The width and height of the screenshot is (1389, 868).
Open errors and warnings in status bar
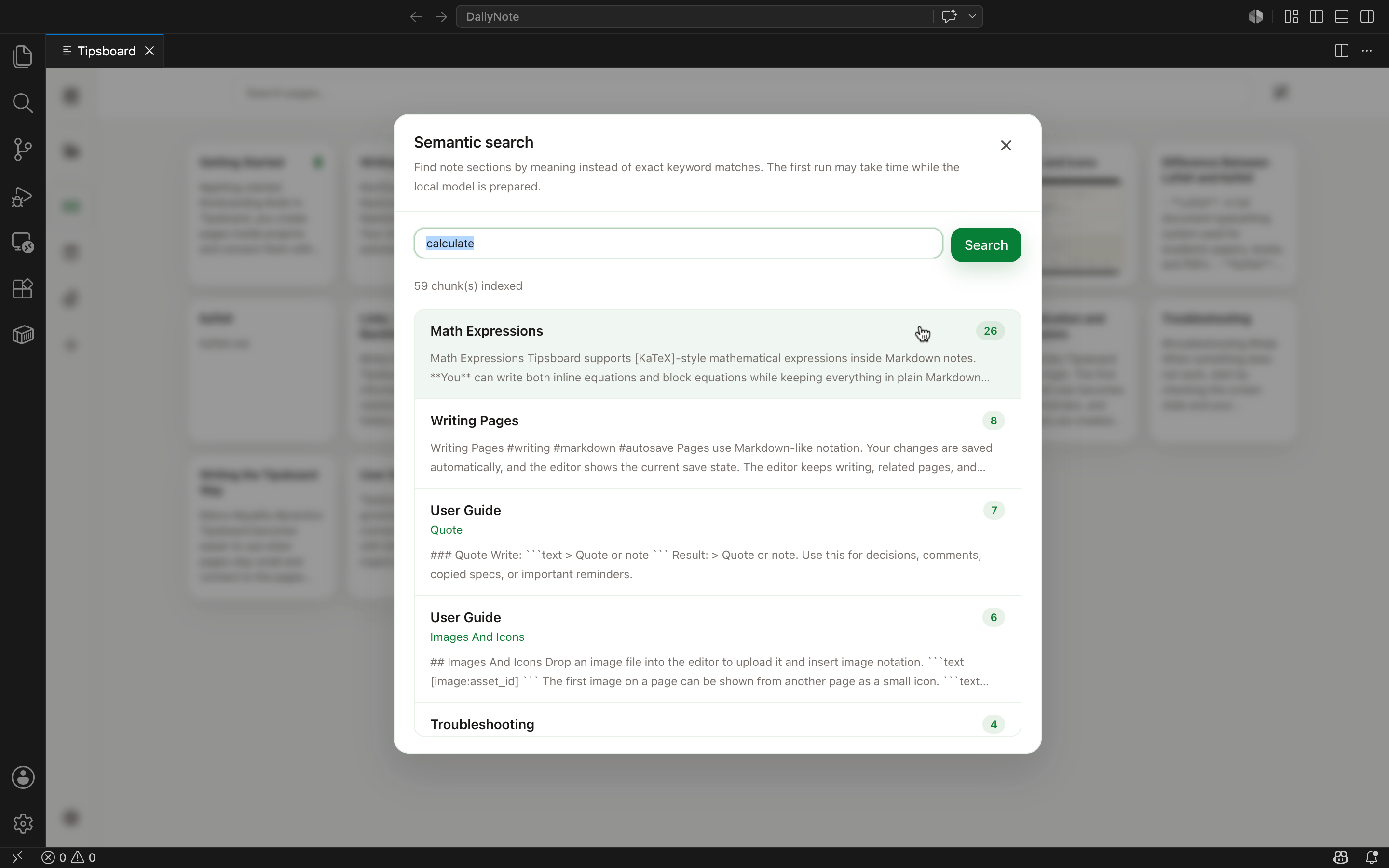[x=69, y=858]
